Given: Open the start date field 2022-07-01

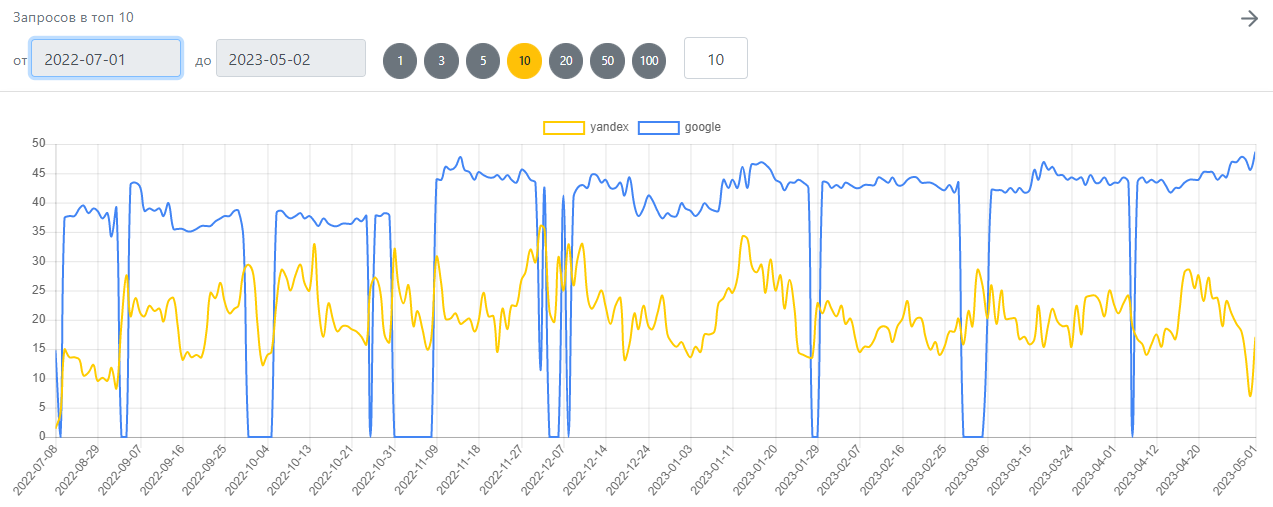Looking at the screenshot, I should [x=106, y=59].
